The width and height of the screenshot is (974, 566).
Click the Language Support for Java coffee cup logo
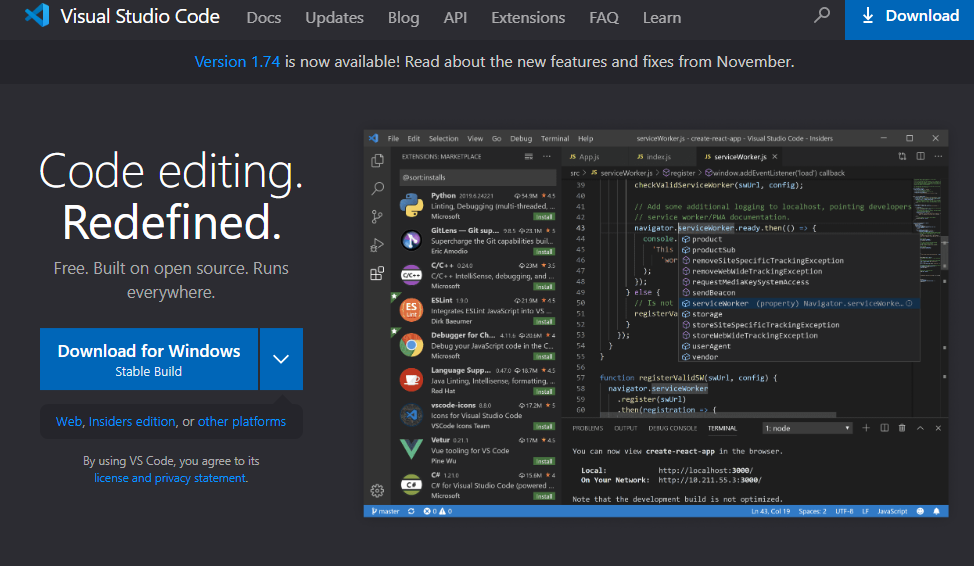tap(411, 380)
